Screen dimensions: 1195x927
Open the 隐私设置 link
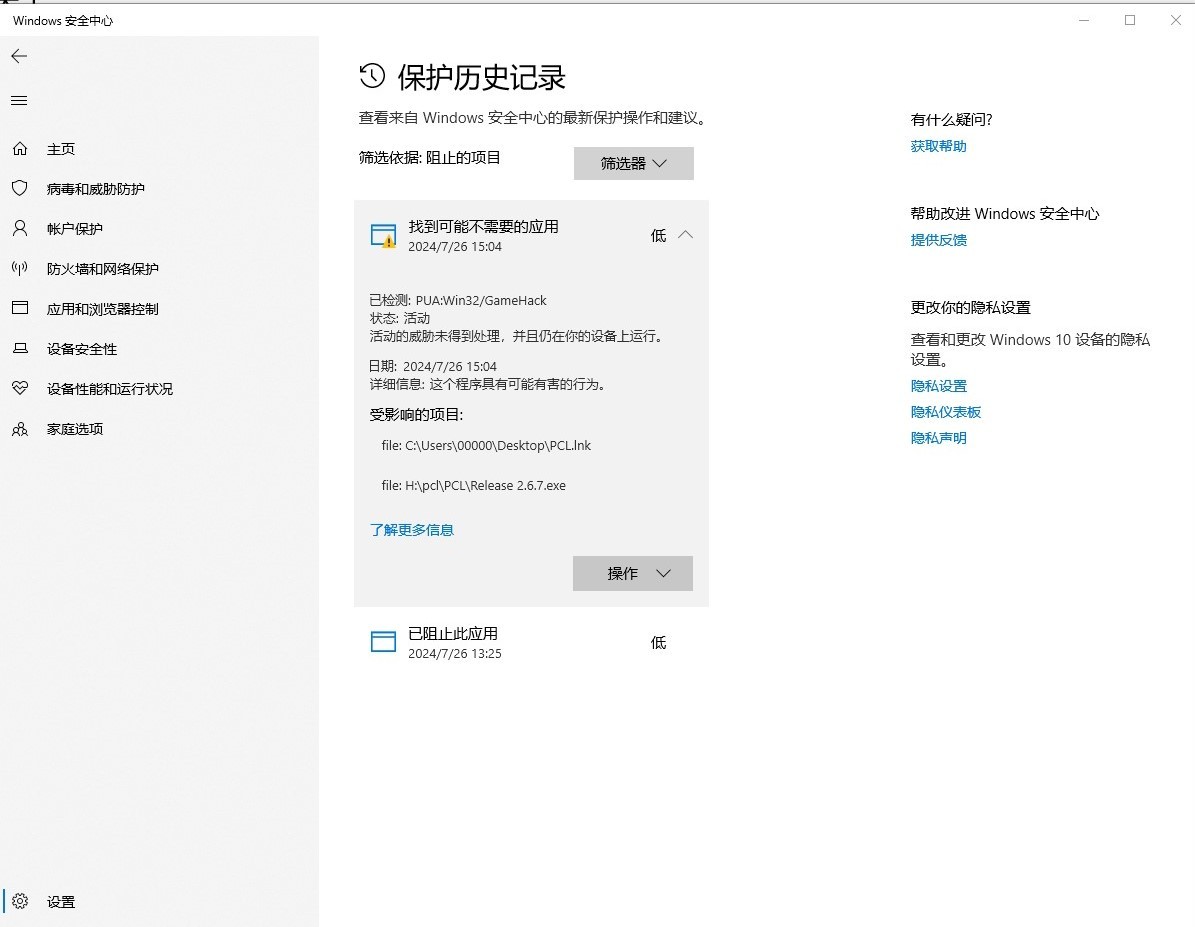(x=938, y=386)
